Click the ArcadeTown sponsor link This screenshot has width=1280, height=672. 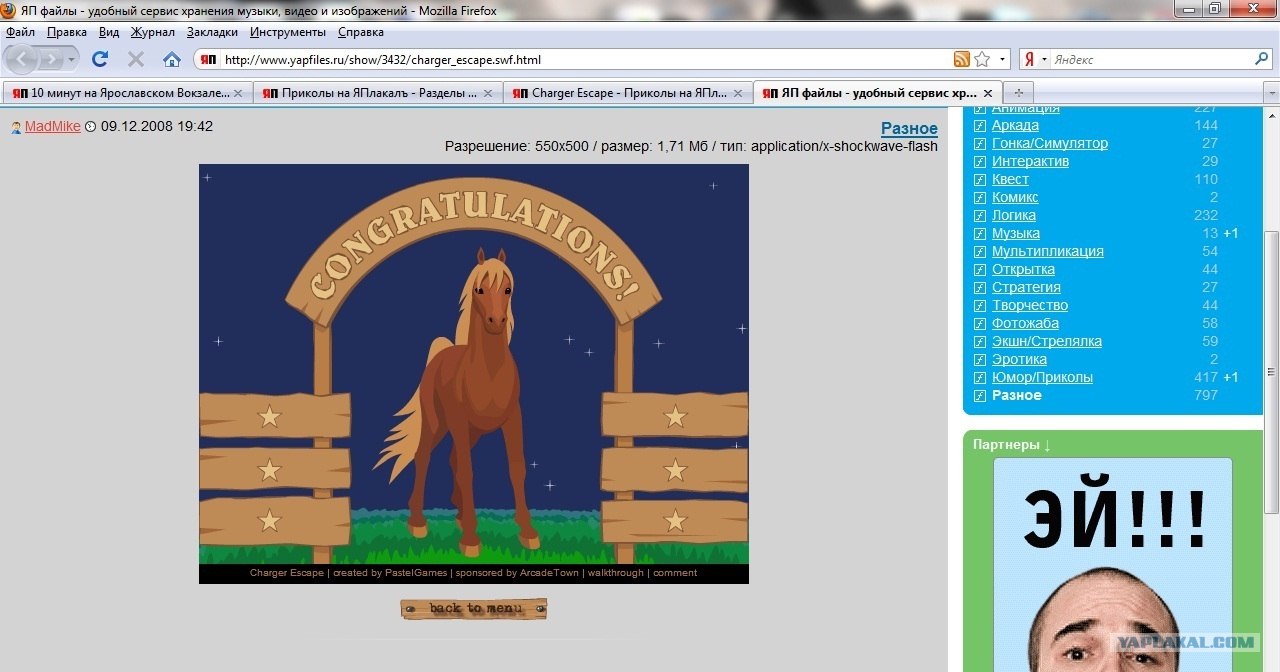click(x=549, y=573)
